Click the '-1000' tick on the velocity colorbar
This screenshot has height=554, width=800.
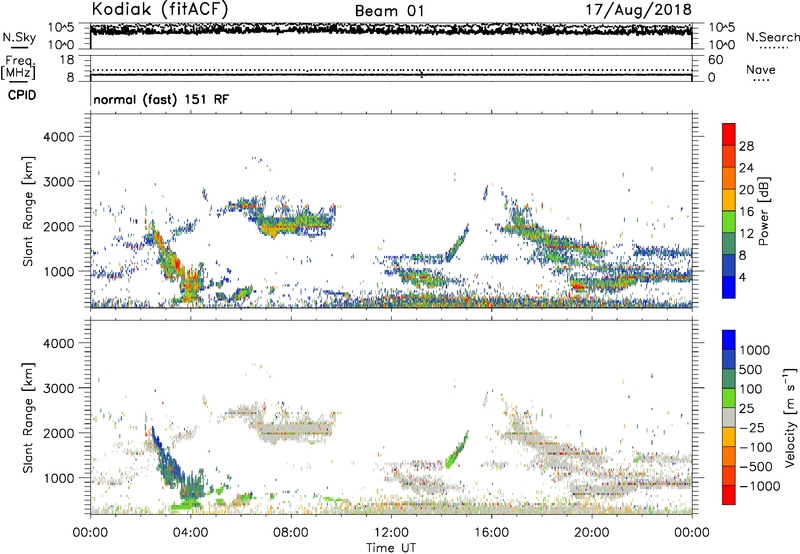click(760, 486)
